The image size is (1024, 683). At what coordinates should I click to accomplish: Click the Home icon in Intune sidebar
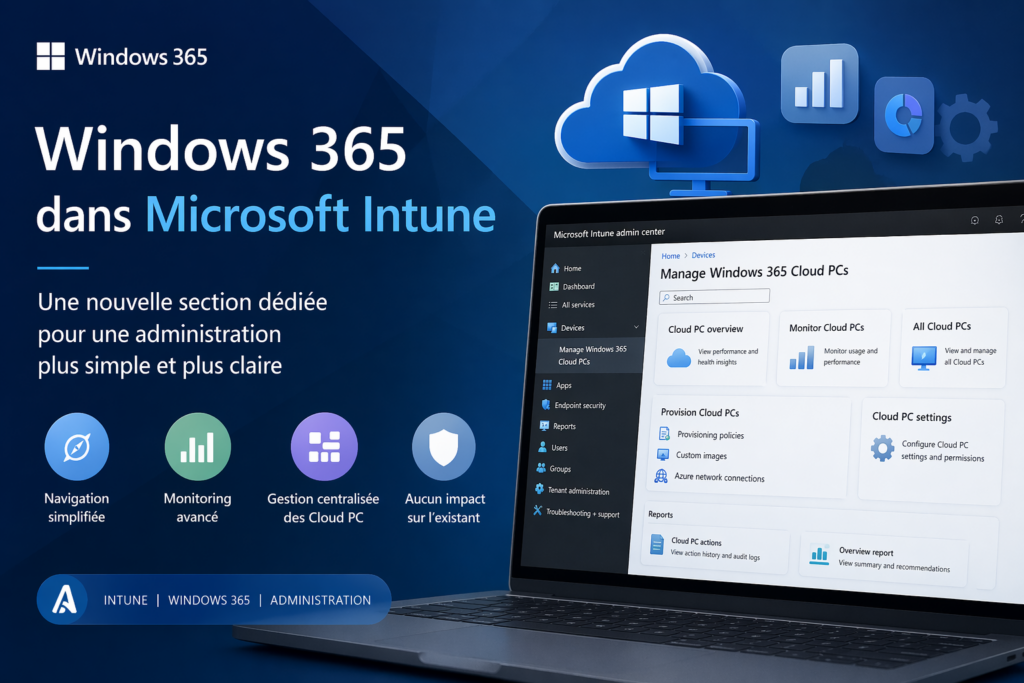pyautogui.click(x=555, y=268)
